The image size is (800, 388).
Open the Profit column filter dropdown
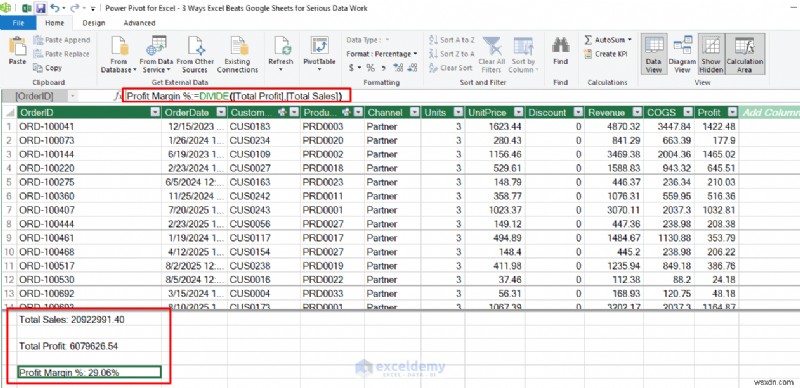click(733, 113)
